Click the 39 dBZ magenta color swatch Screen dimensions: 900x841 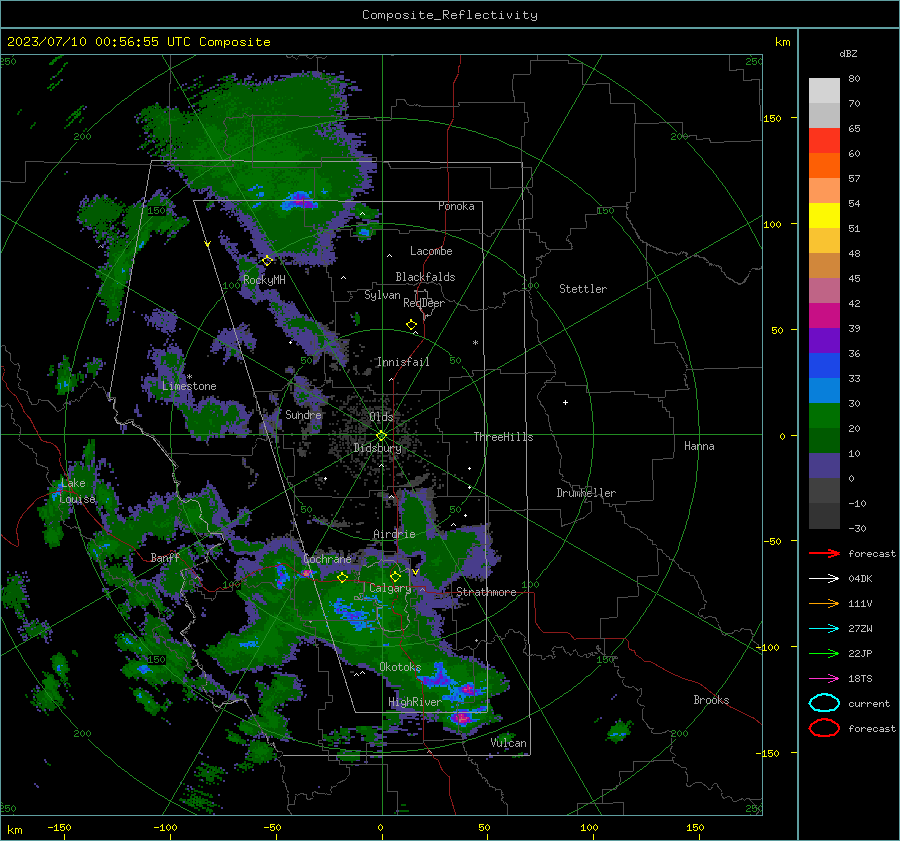(x=824, y=316)
